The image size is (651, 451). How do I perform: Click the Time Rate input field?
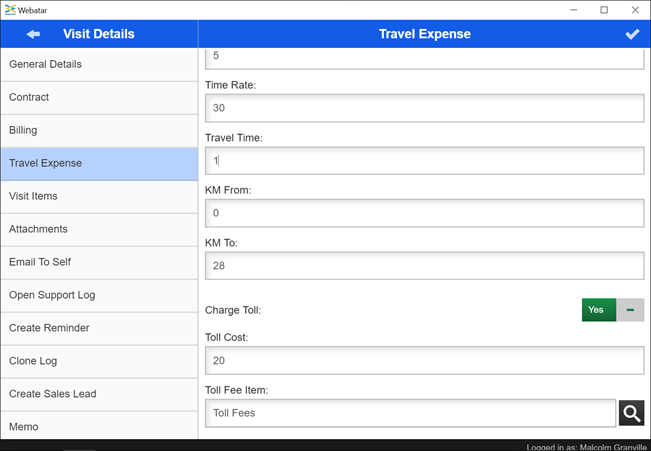[x=424, y=108]
